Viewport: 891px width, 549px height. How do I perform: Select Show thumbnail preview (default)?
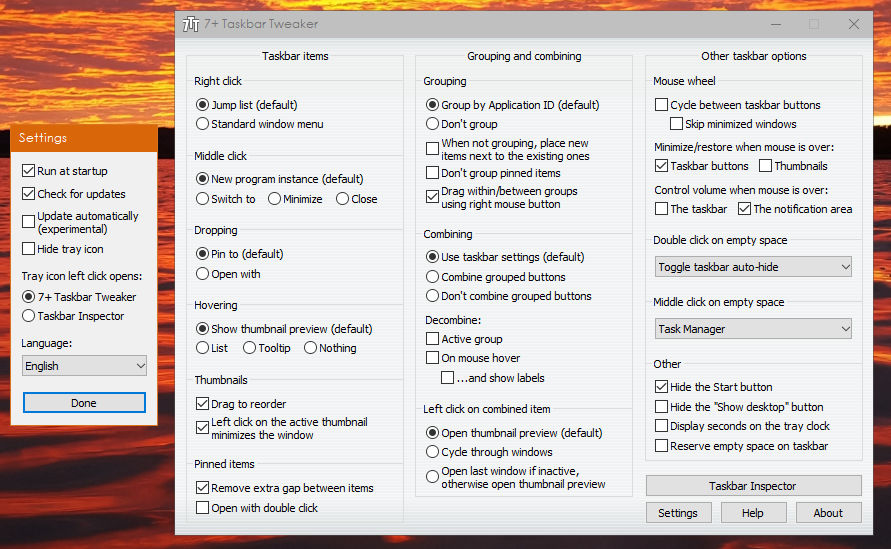pyautogui.click(x=284, y=329)
